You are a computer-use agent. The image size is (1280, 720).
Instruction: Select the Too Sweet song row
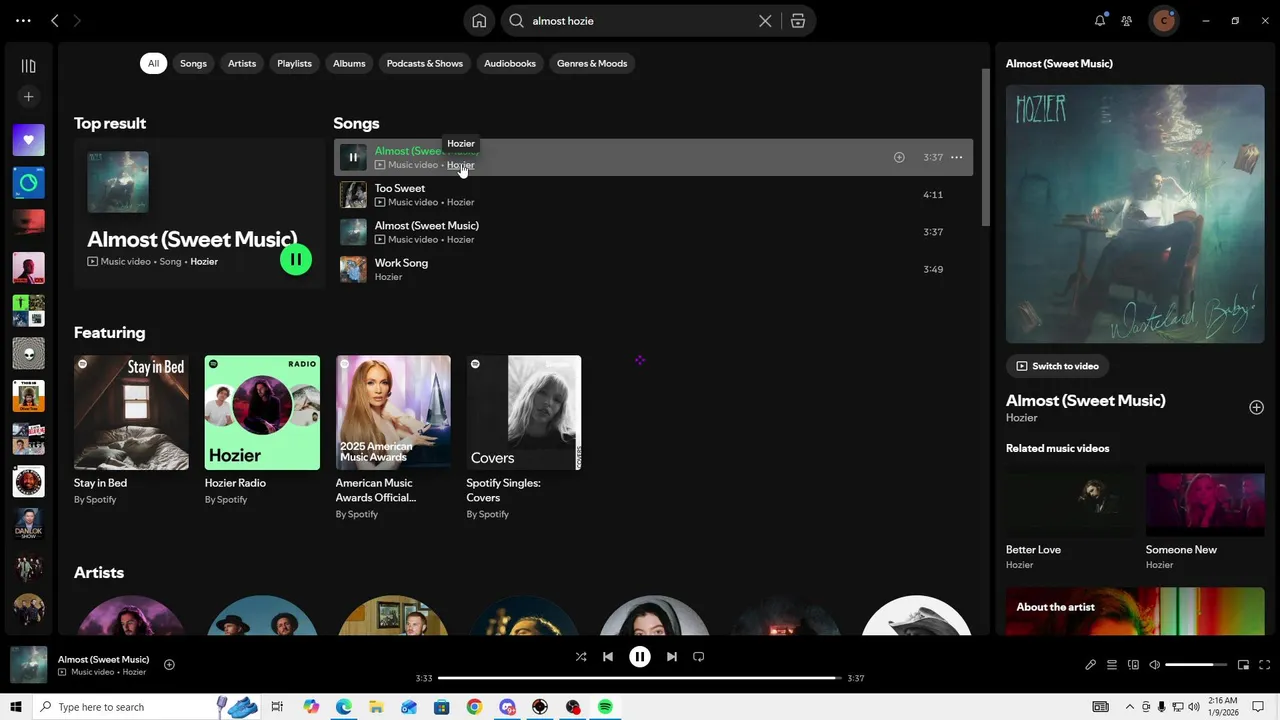(653, 195)
